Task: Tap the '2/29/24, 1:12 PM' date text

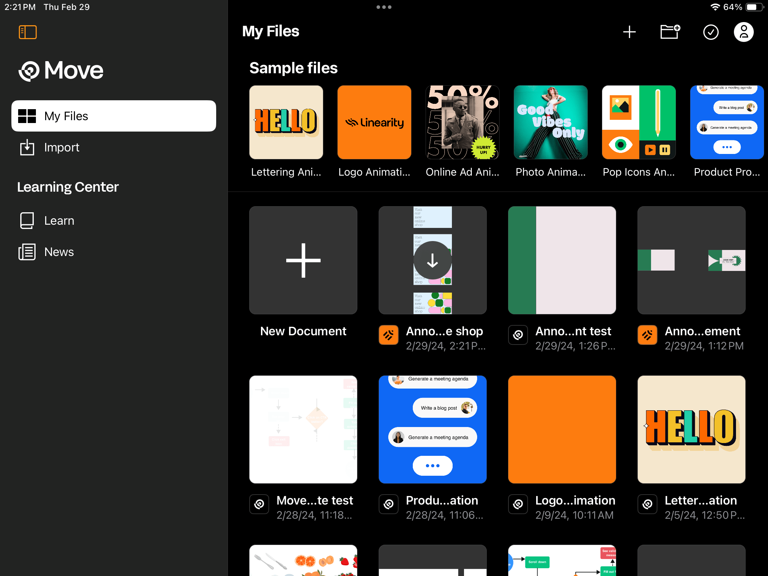Action: pos(704,346)
